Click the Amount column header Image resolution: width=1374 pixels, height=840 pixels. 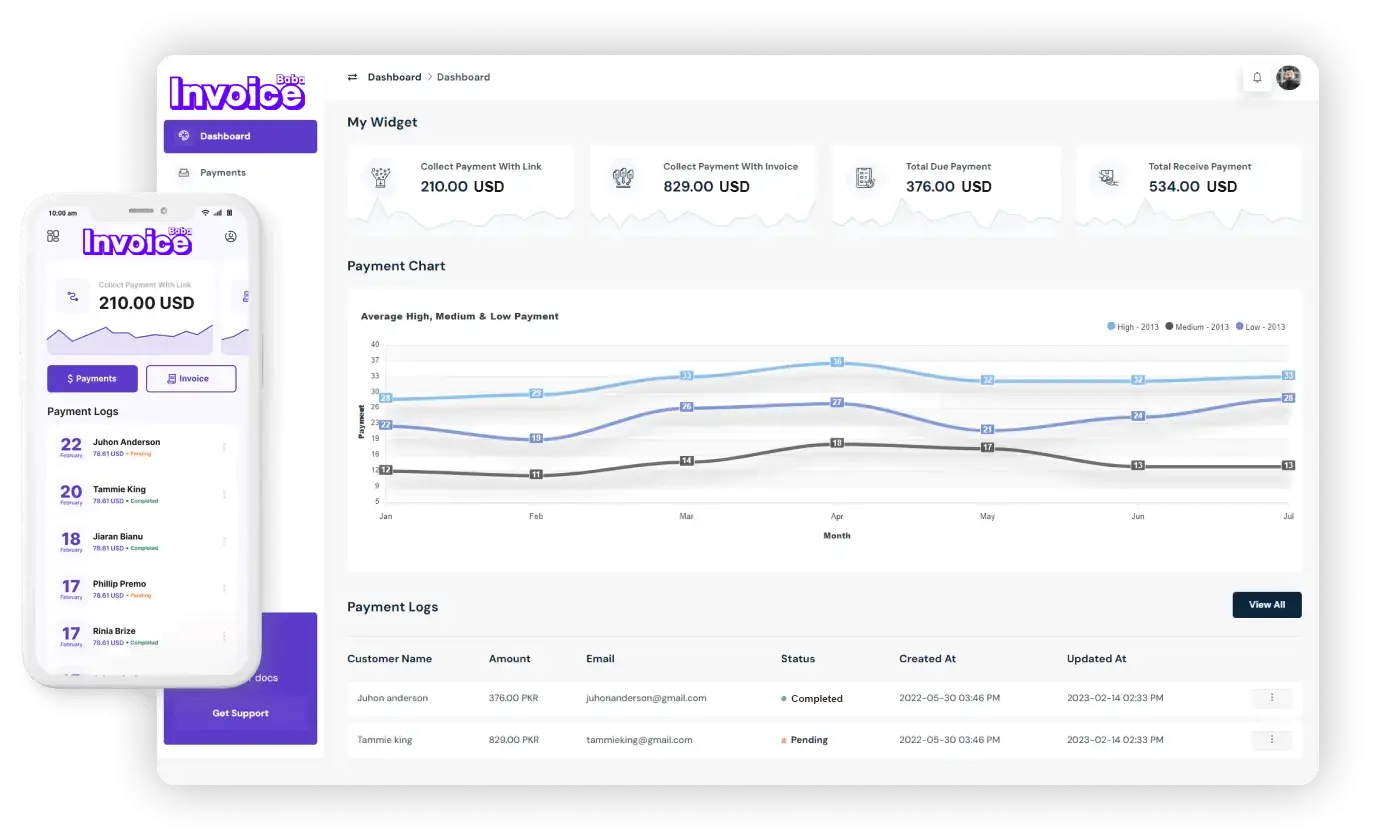tap(509, 659)
